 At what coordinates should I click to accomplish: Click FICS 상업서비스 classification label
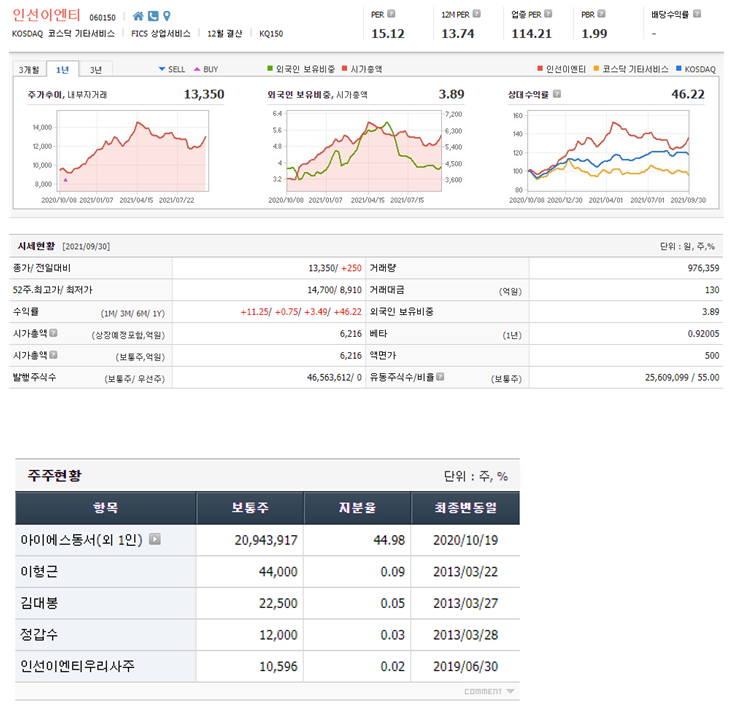pos(160,33)
